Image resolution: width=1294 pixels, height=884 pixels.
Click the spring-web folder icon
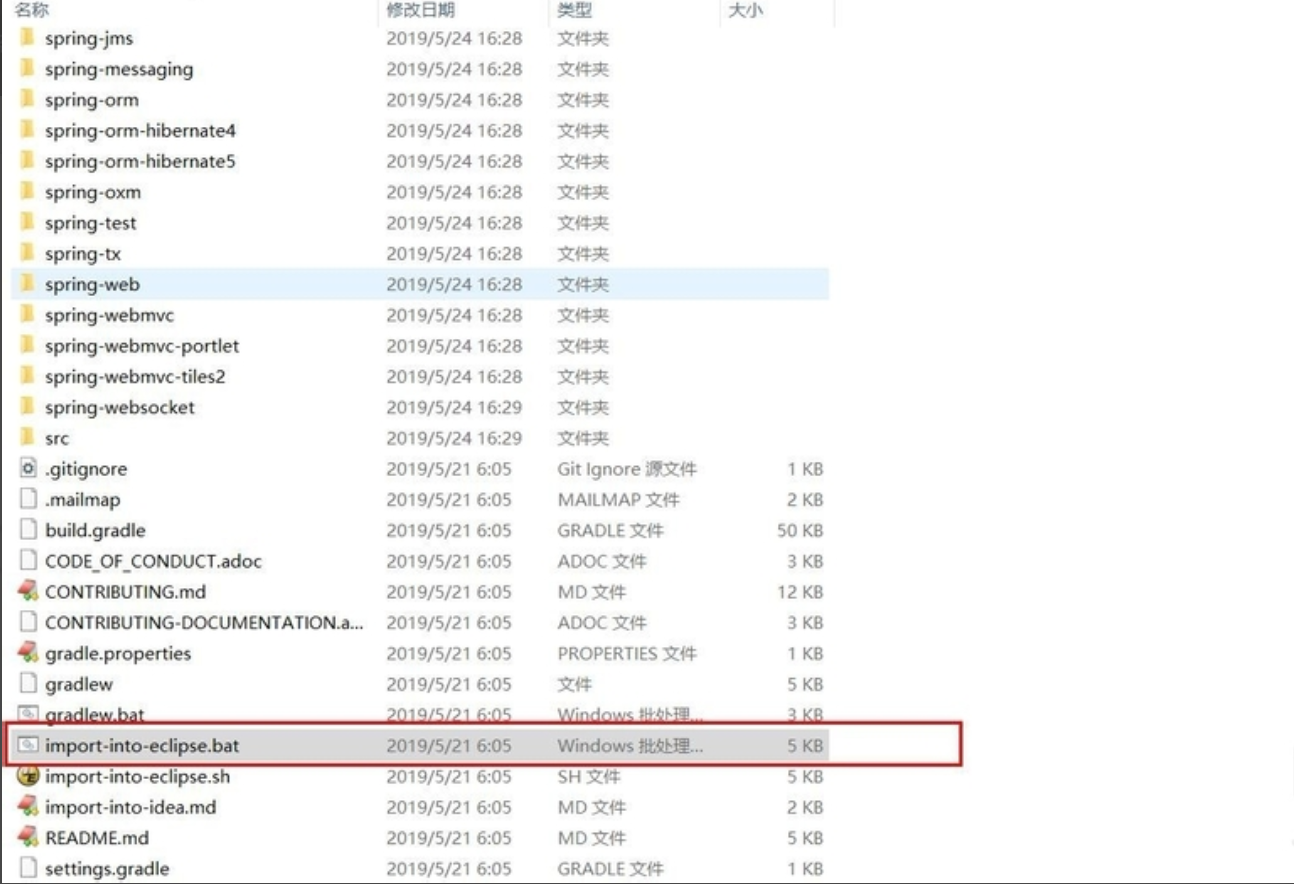coord(27,284)
